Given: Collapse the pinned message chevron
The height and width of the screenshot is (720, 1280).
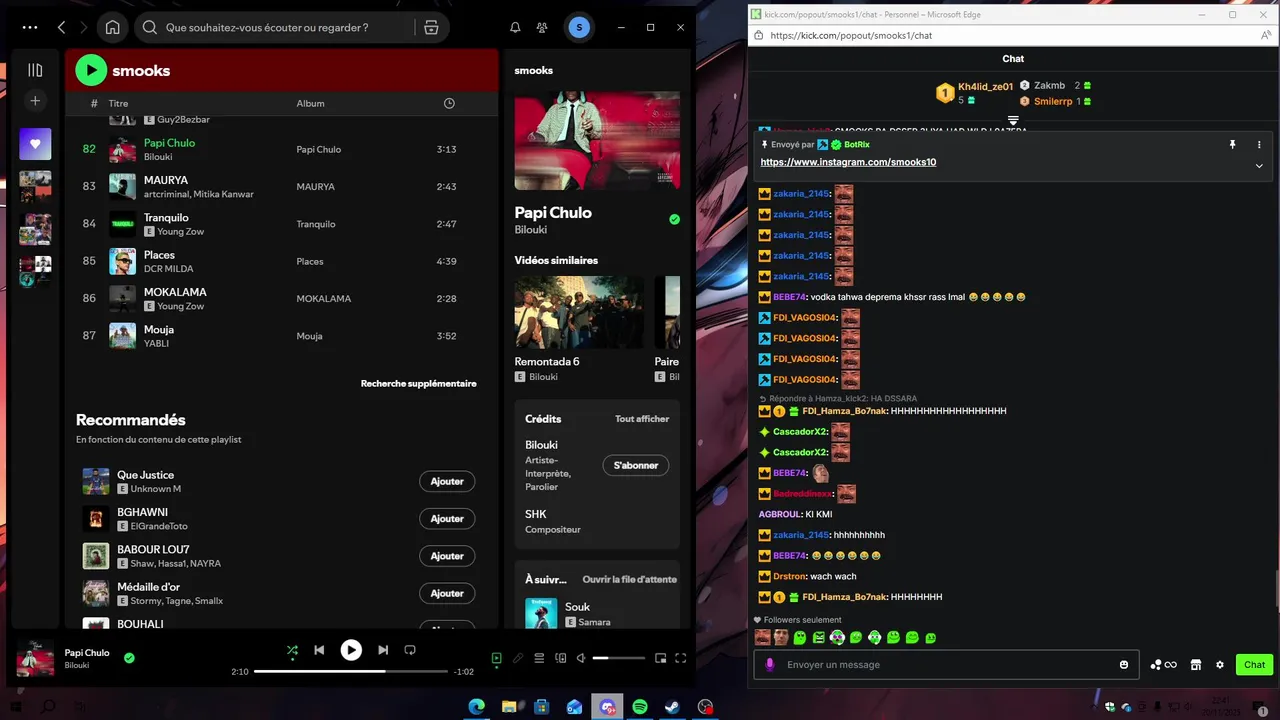Looking at the screenshot, I should click(1259, 166).
